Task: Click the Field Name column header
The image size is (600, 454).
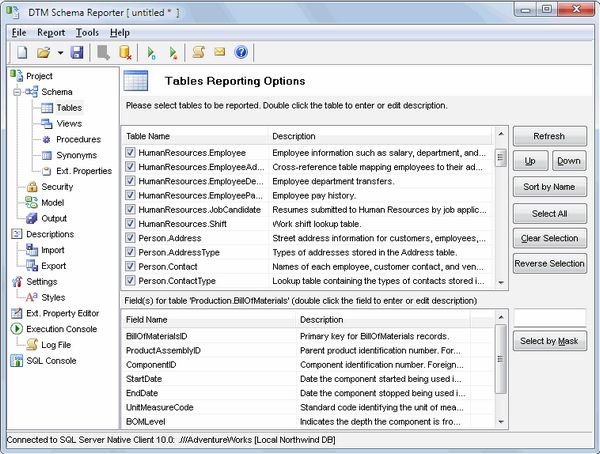Action: tap(209, 320)
